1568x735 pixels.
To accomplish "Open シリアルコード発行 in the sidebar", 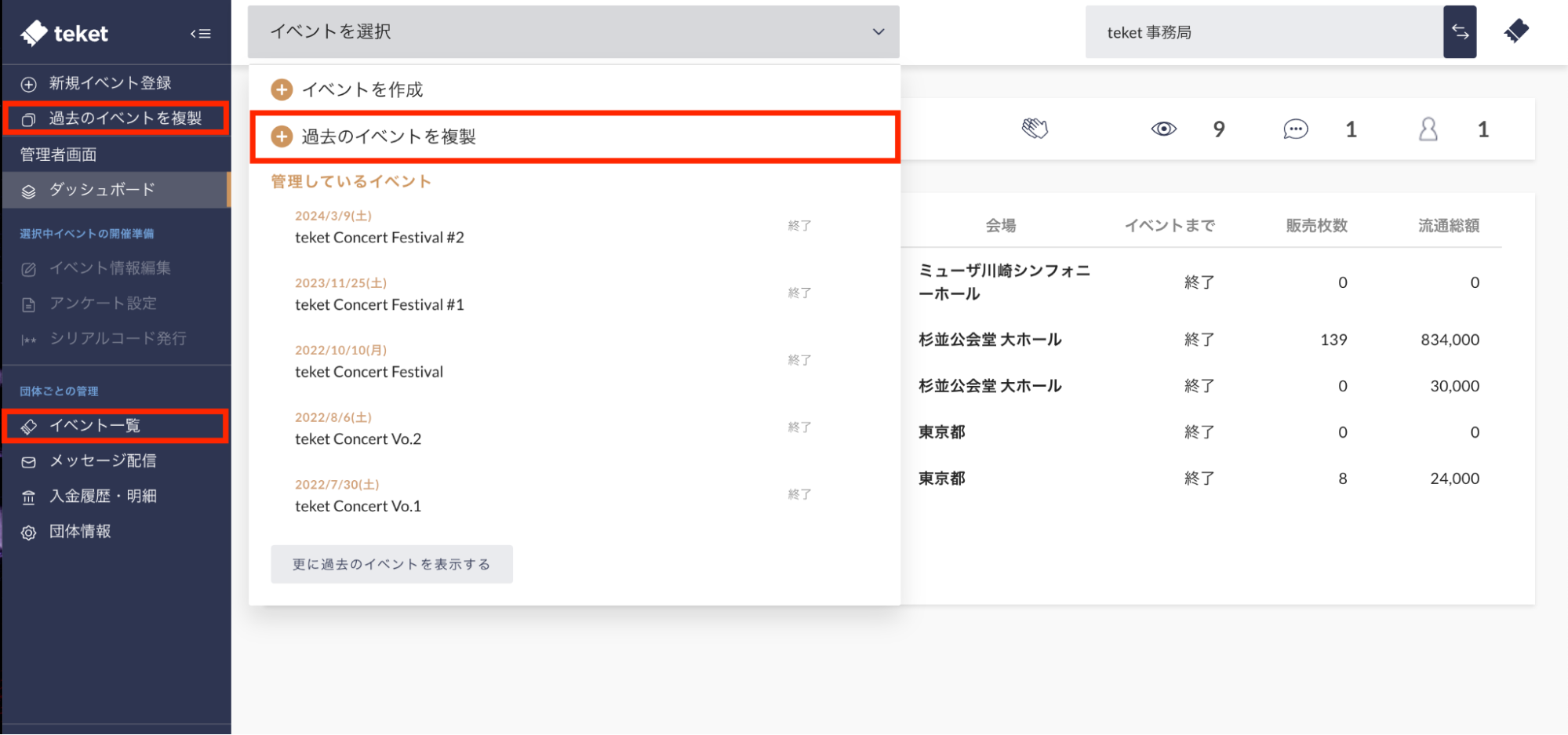I will coord(116,339).
